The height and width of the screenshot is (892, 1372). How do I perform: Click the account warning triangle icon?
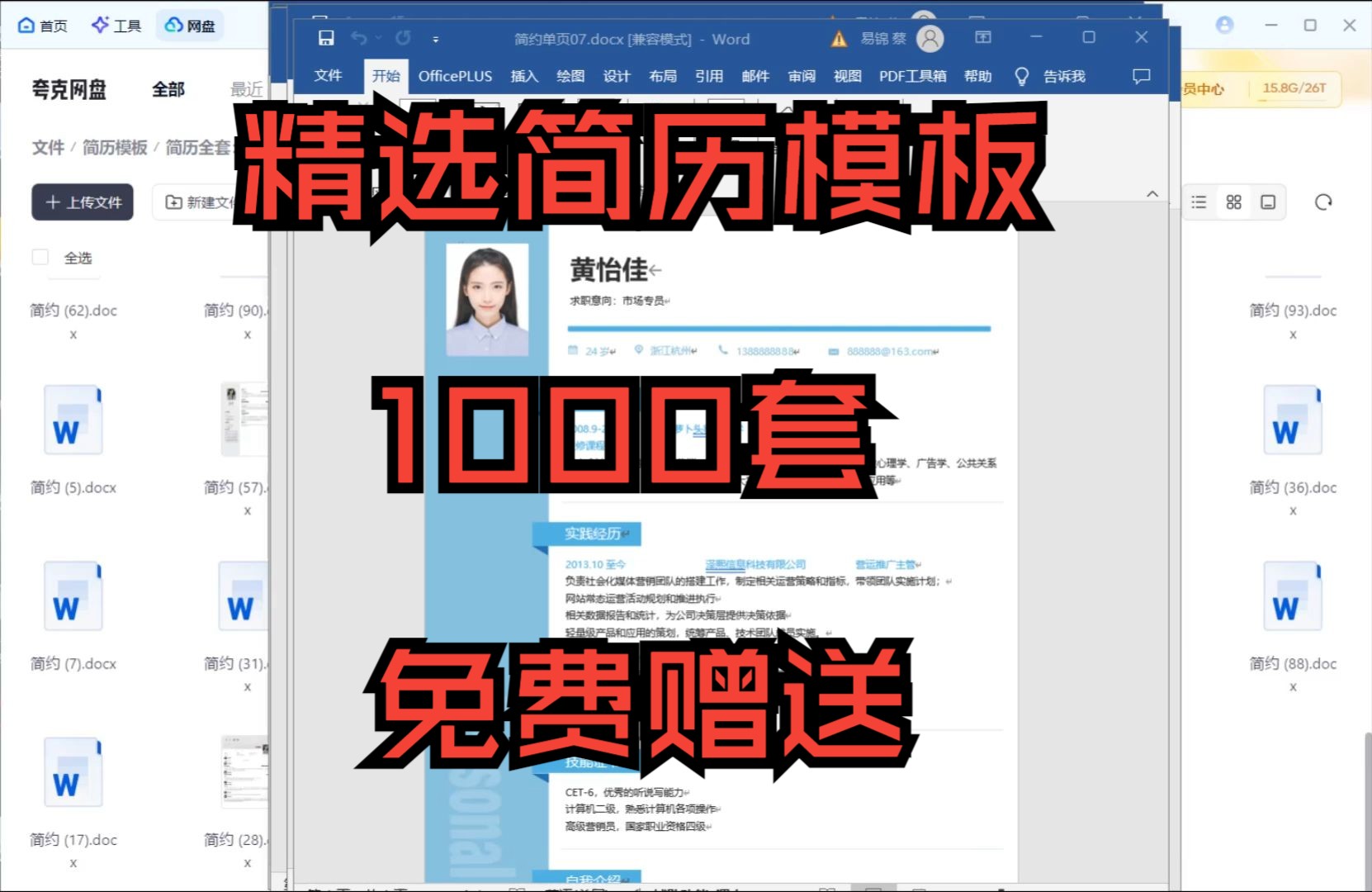click(x=839, y=39)
